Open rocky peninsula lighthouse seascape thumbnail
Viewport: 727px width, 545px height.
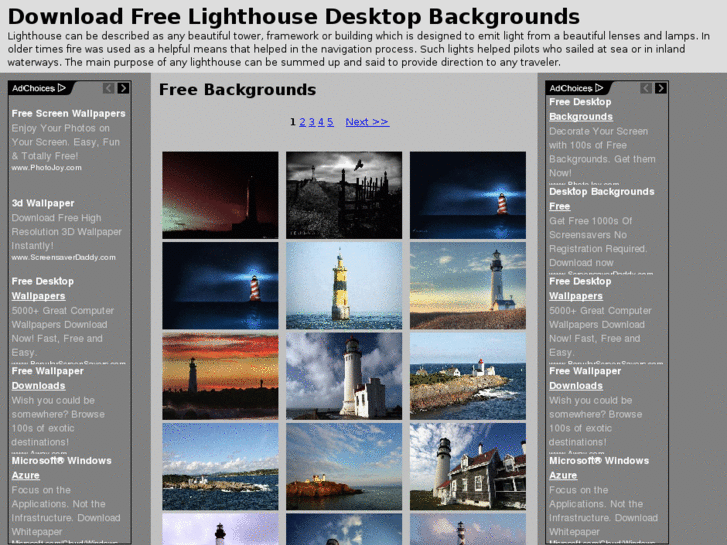[468, 376]
